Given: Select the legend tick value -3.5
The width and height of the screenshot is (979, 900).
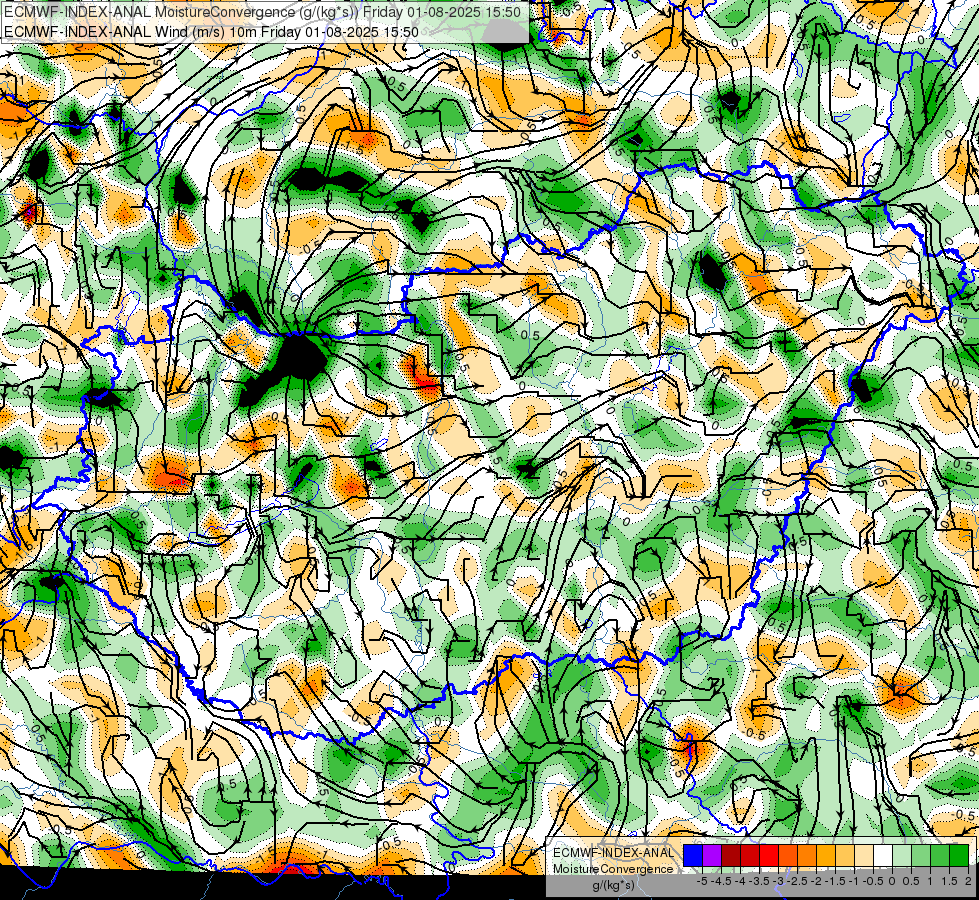Looking at the screenshot, I should click(760, 881).
